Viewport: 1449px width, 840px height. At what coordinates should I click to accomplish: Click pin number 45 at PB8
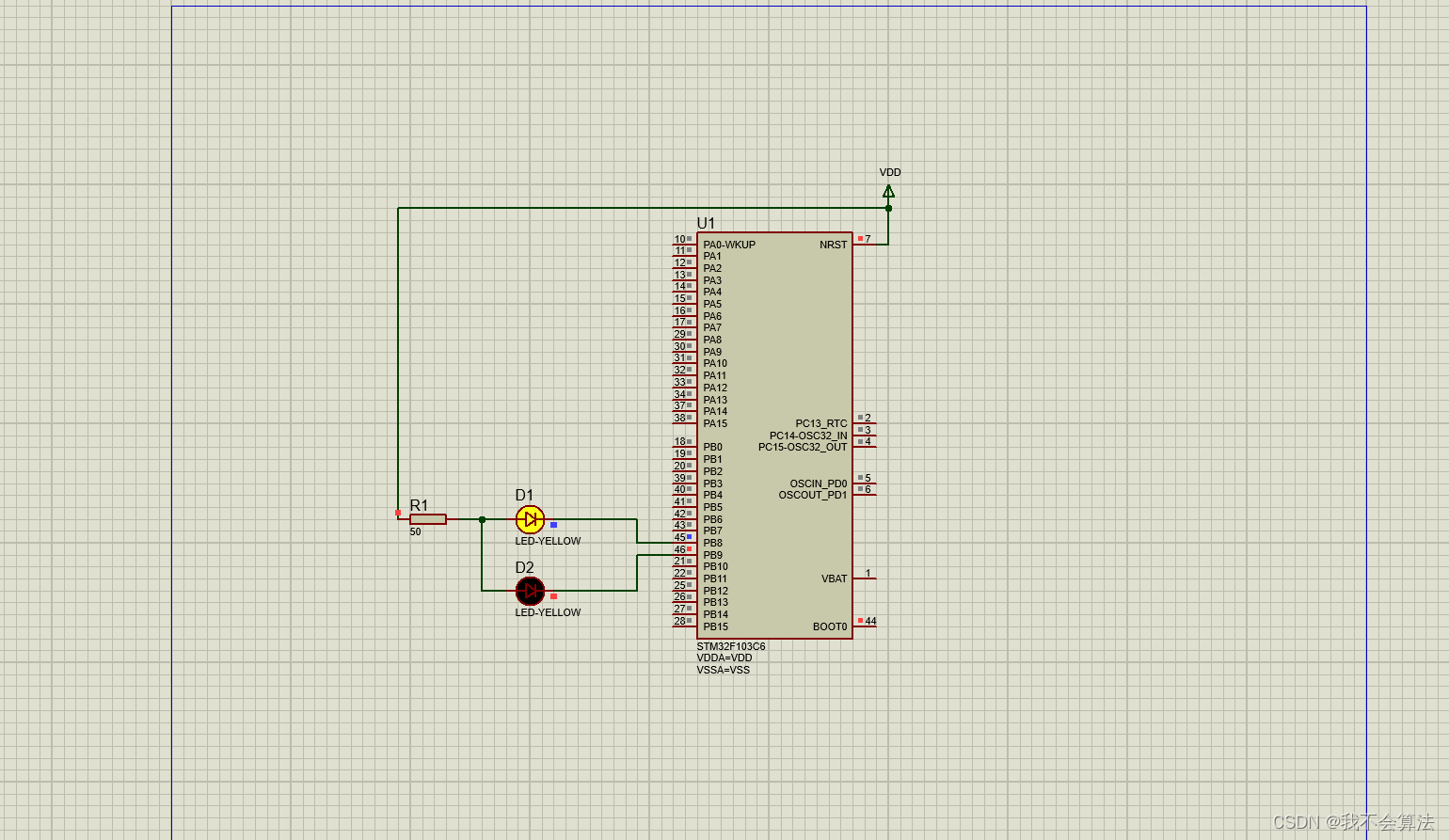[679, 537]
